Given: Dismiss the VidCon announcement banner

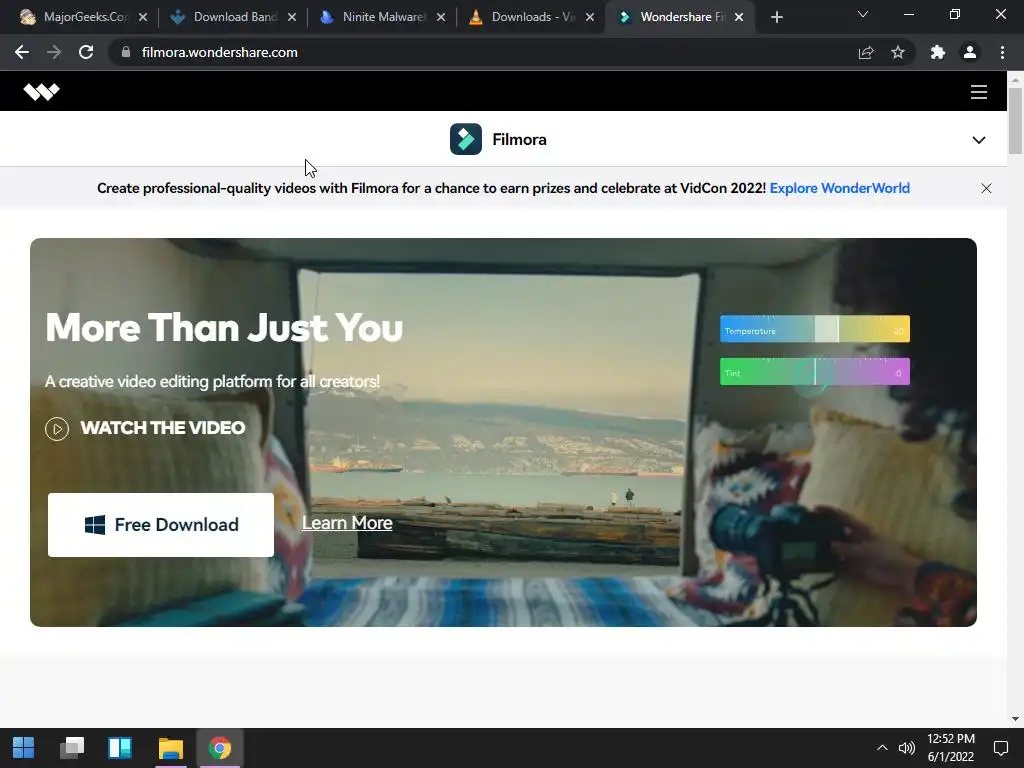Looking at the screenshot, I should click(x=986, y=188).
